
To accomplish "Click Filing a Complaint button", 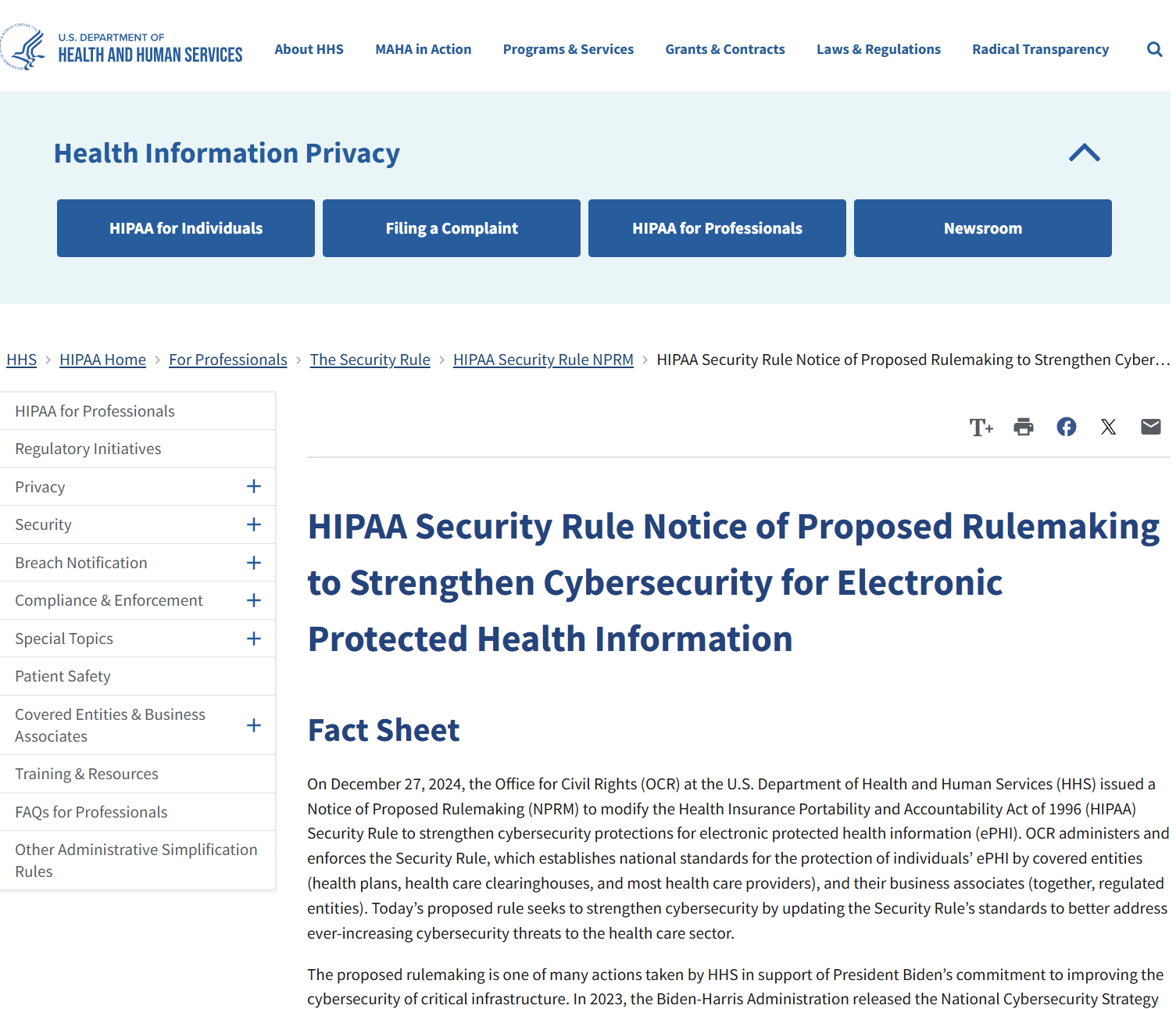I will coord(452,228).
